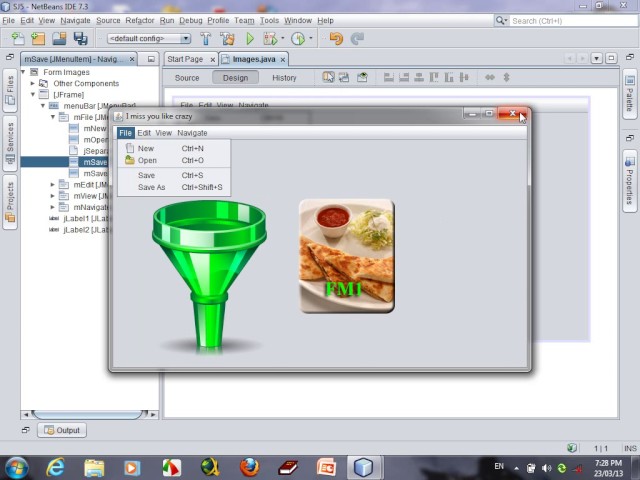The width and height of the screenshot is (640, 480).
Task: Click the New Project toolbar icon
Action: (38, 38)
